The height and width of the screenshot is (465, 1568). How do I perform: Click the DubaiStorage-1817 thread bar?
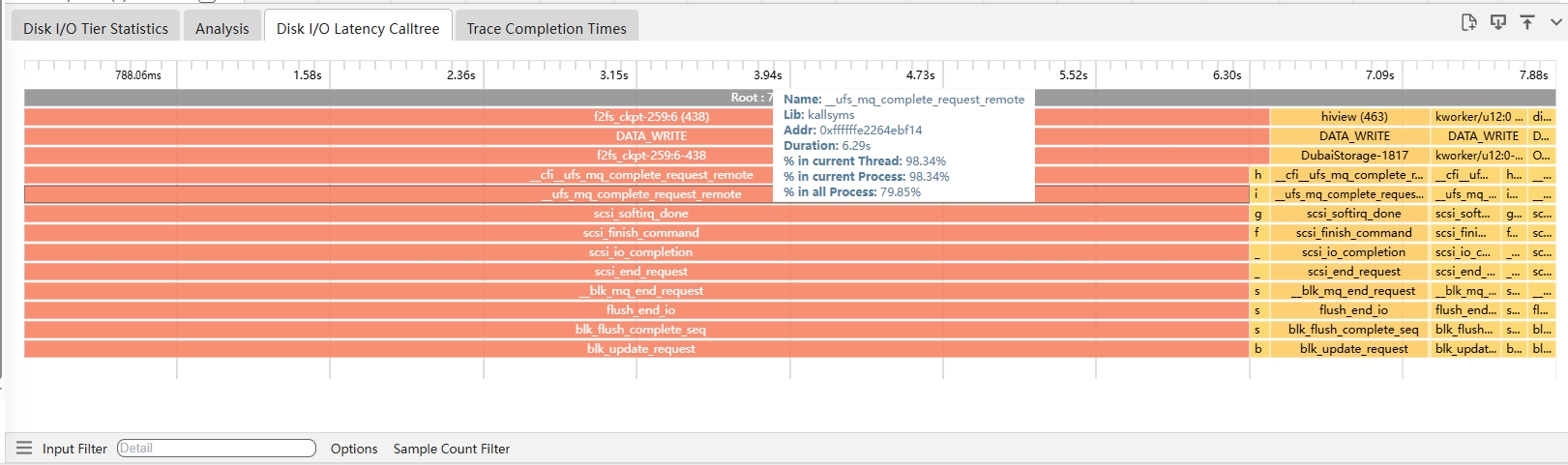(1353, 156)
